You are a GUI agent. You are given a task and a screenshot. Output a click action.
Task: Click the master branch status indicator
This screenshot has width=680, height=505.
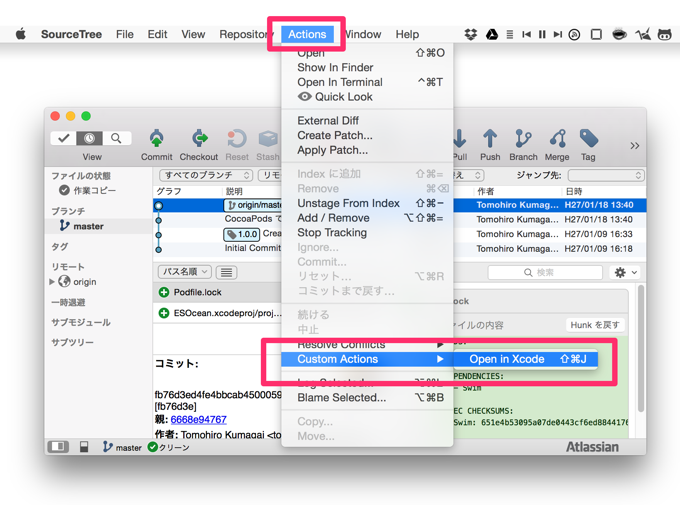tap(122, 447)
